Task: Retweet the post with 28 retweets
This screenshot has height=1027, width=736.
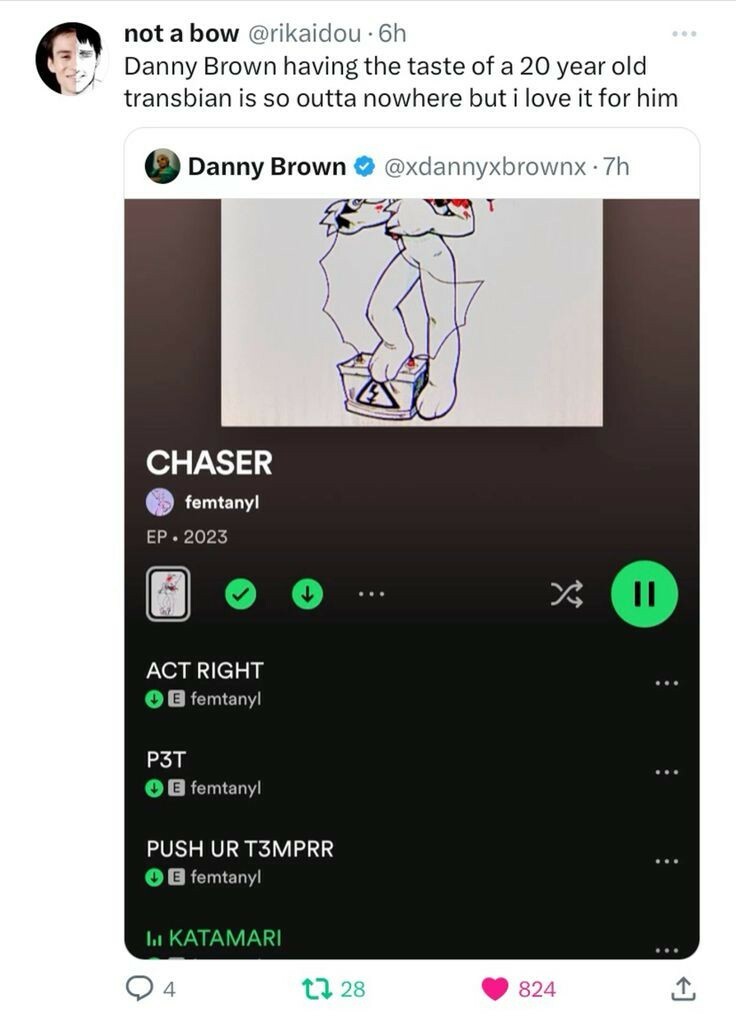Action: 317,988
